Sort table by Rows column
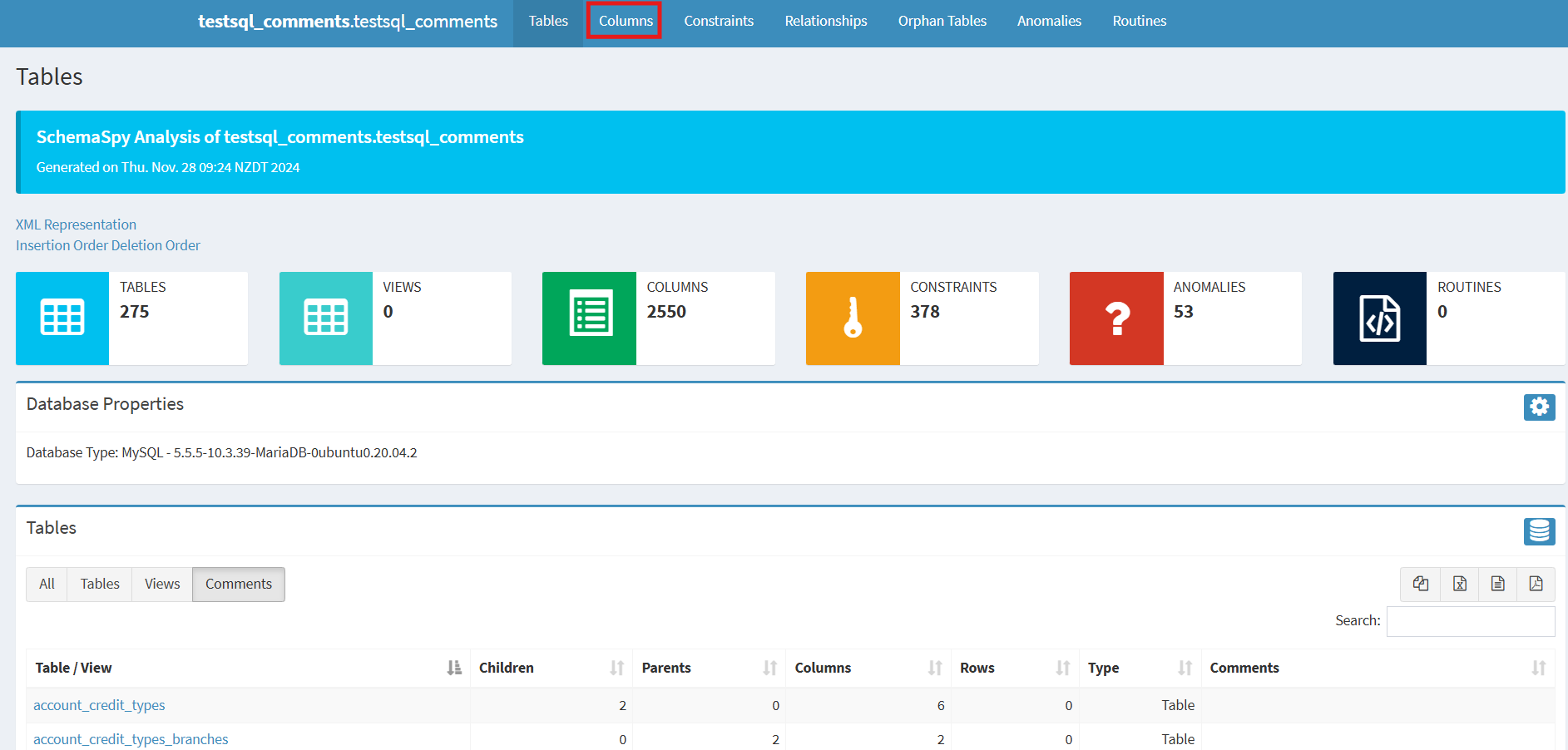The image size is (1568, 750). 1014,668
